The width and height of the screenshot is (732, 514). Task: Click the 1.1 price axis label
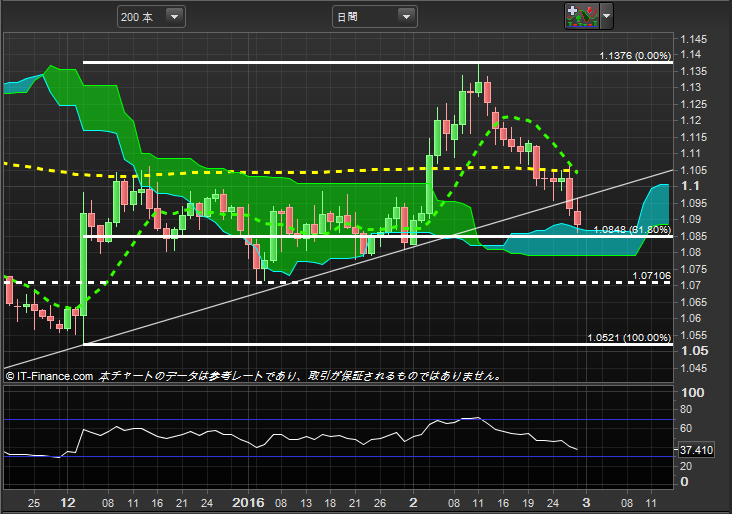point(690,186)
